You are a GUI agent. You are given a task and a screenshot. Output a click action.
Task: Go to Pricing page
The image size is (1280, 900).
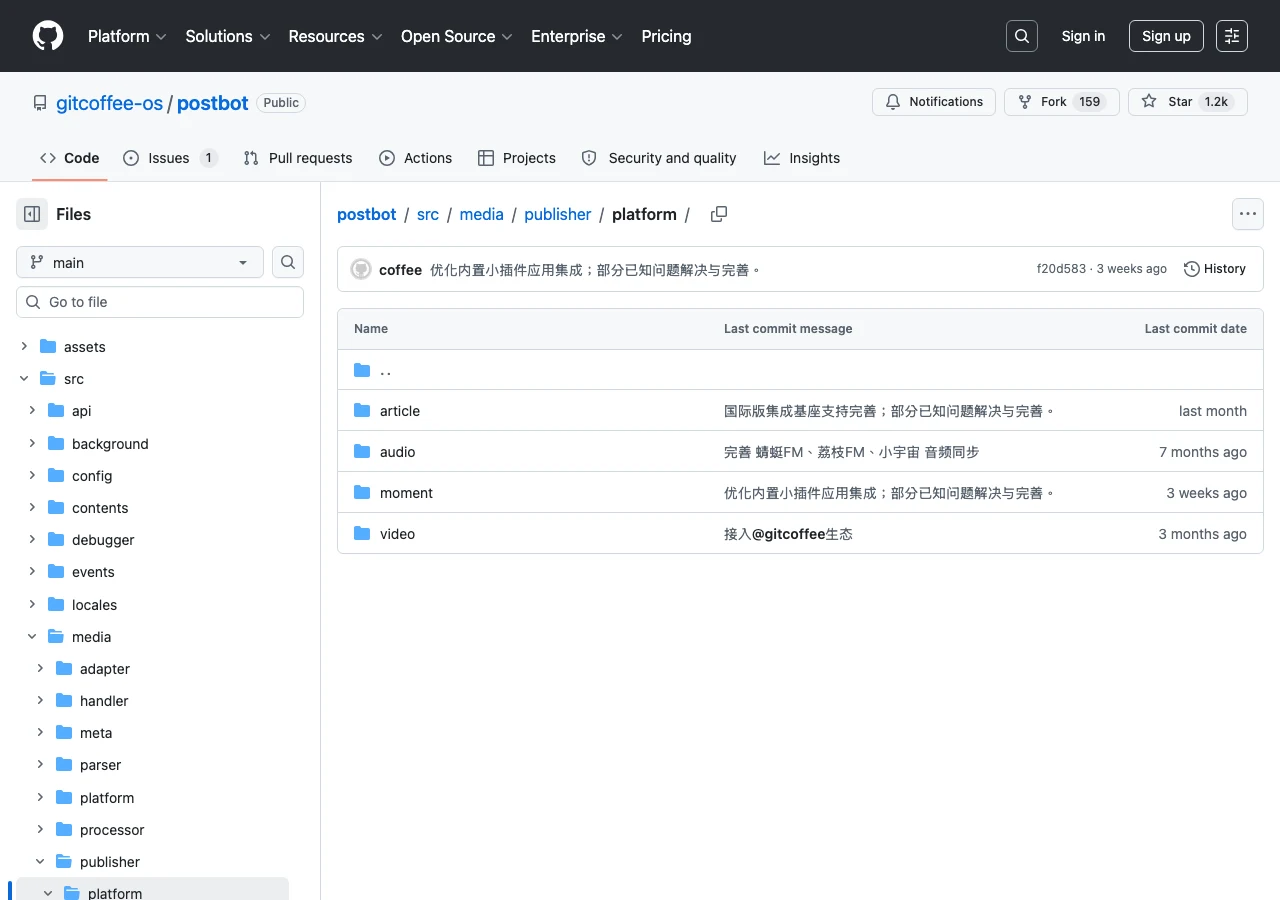666,36
